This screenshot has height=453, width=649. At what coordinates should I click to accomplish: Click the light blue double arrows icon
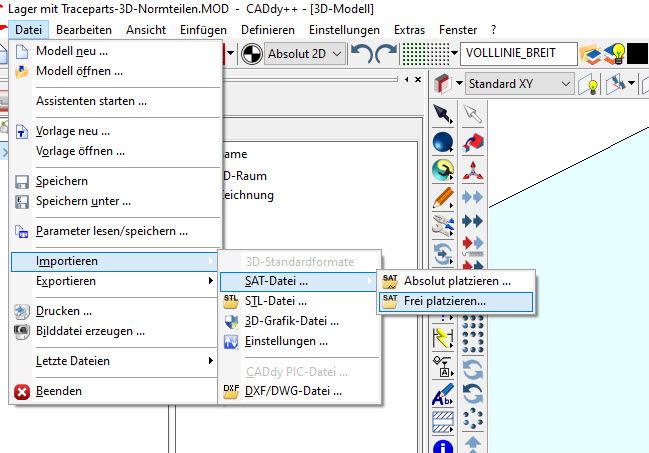473,197
